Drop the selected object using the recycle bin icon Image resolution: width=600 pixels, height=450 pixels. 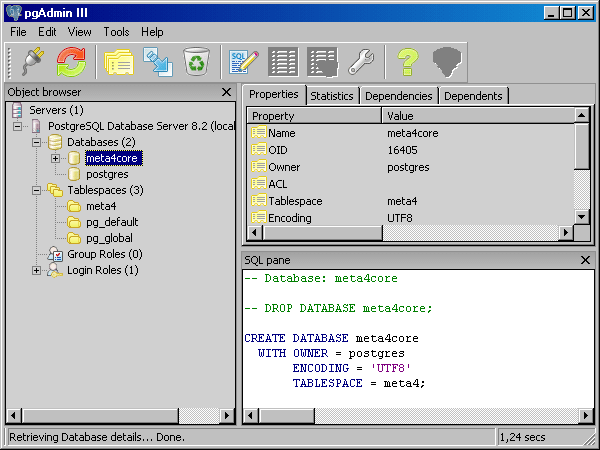click(x=196, y=62)
